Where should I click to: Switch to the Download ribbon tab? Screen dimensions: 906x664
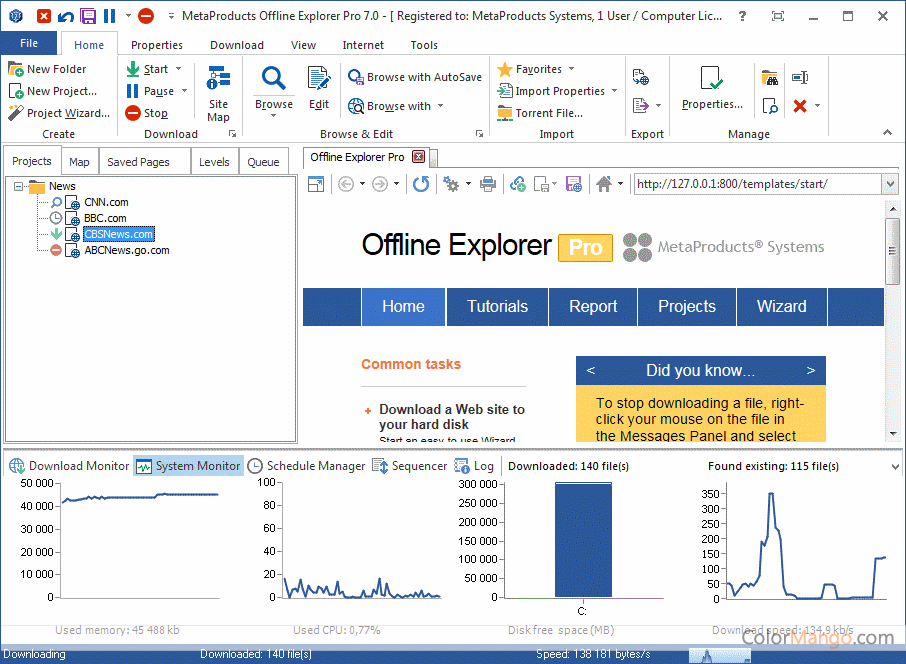click(237, 45)
